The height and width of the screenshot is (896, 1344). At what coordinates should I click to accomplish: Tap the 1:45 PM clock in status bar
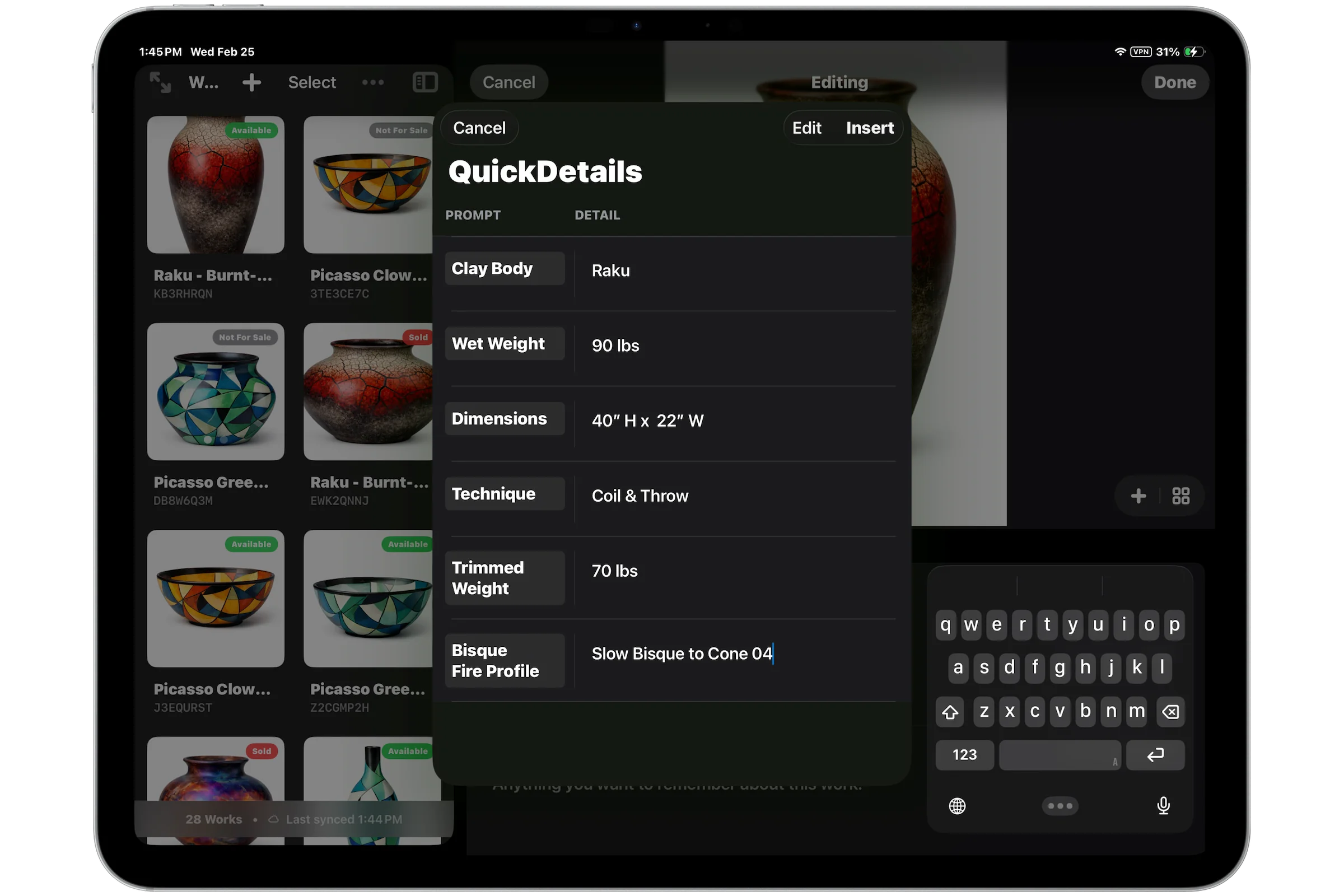161,52
